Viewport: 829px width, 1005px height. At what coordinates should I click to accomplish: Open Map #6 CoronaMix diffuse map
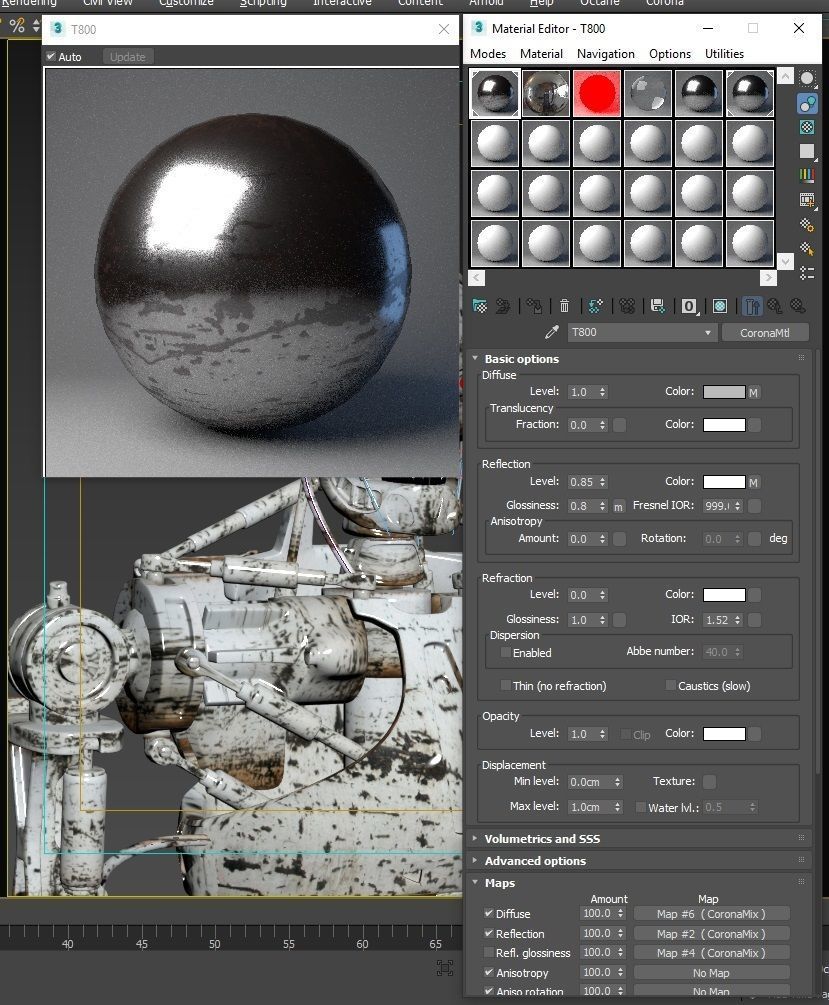coord(711,914)
